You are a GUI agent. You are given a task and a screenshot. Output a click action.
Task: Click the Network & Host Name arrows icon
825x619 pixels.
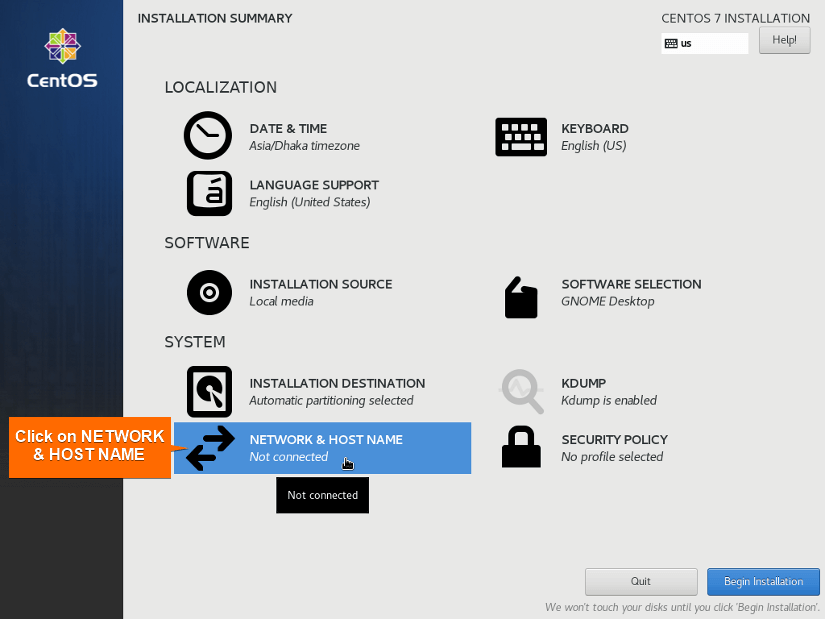[x=210, y=448]
